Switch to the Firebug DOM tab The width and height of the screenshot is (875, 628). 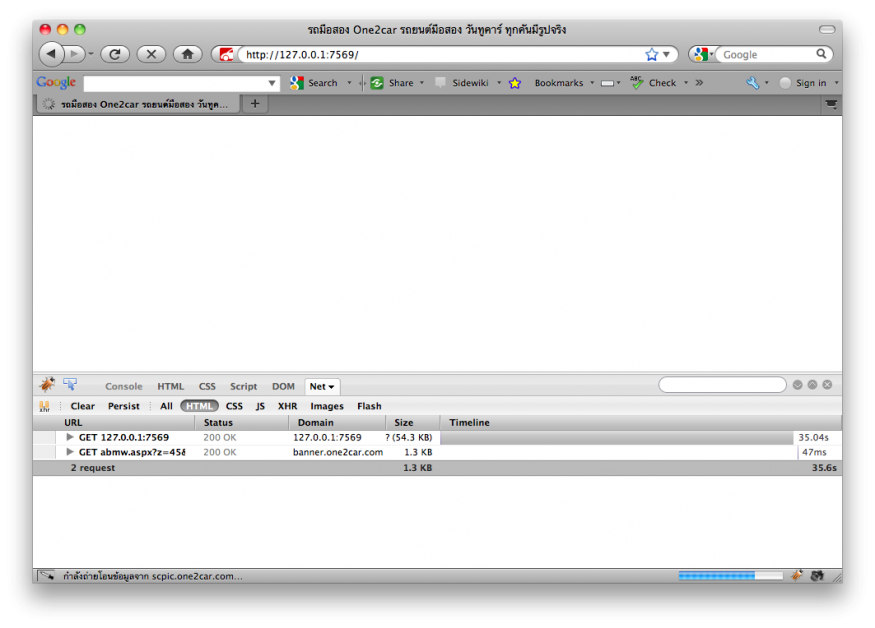tap(283, 386)
